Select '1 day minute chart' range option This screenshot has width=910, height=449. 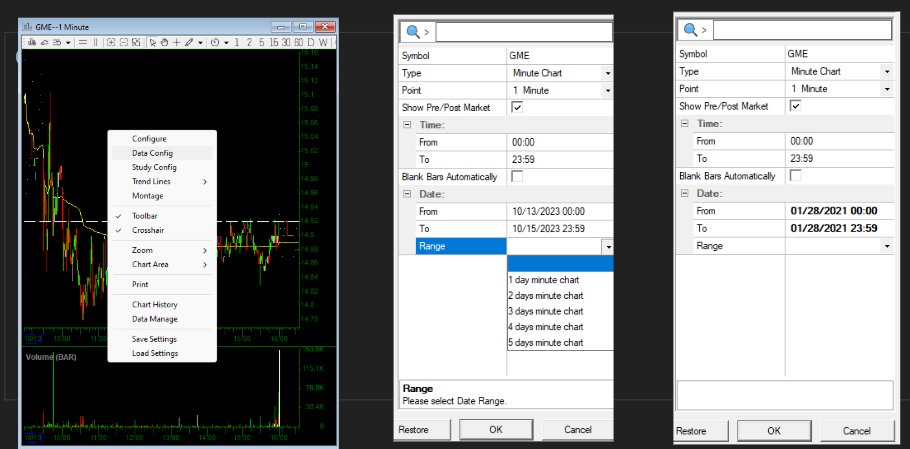pyautogui.click(x=559, y=280)
